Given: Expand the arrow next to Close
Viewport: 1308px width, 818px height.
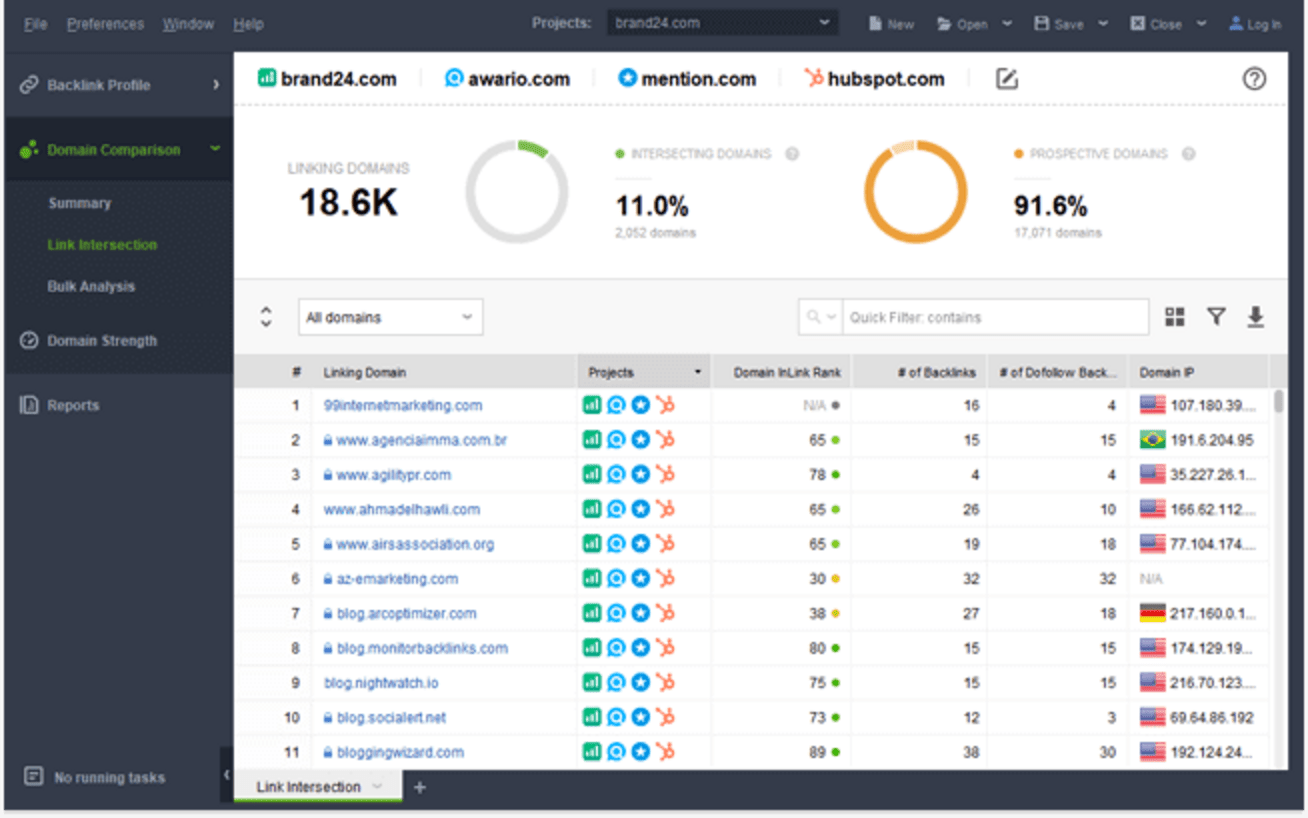Looking at the screenshot, I should (x=1201, y=24).
